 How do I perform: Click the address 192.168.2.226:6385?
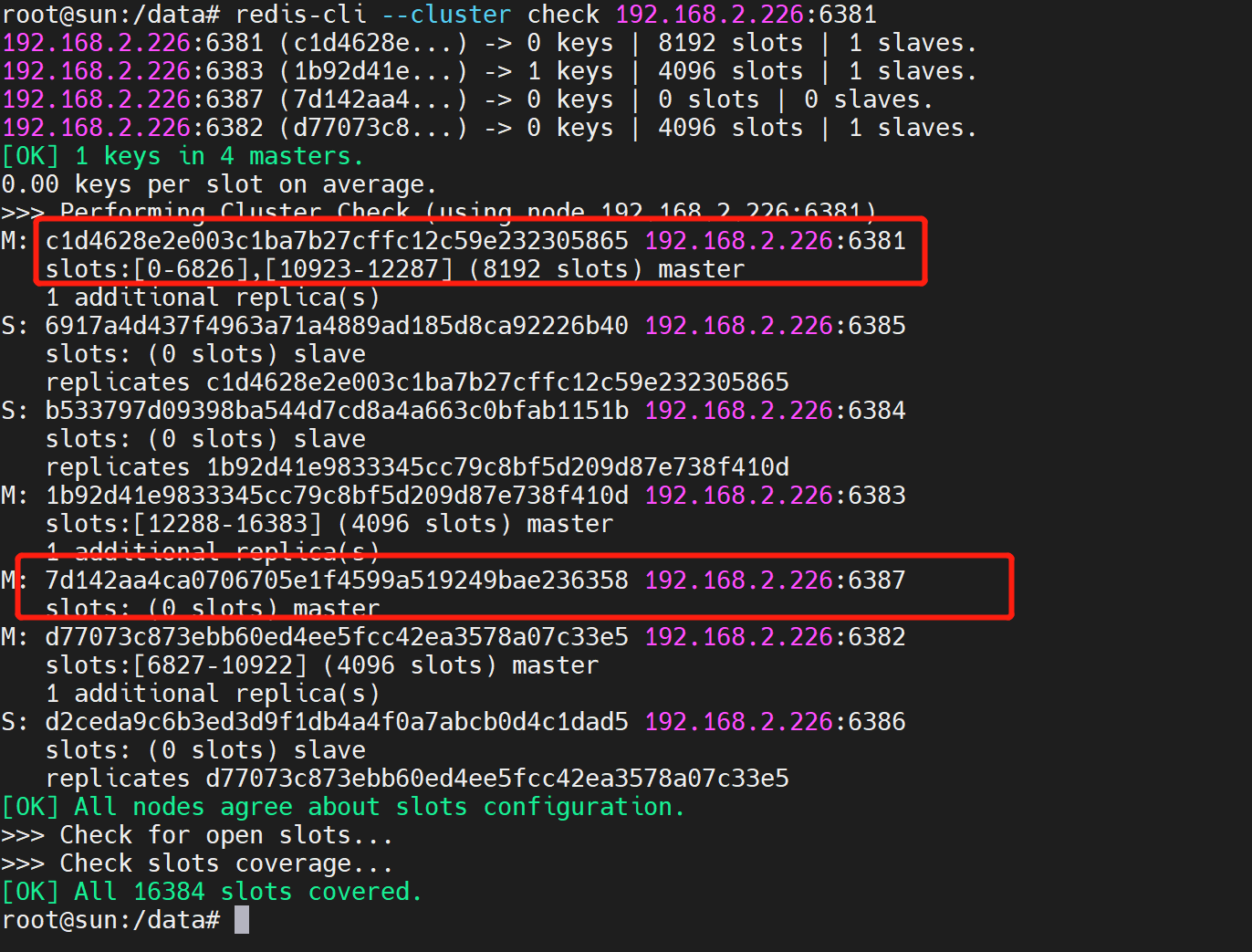pyautogui.click(x=776, y=326)
